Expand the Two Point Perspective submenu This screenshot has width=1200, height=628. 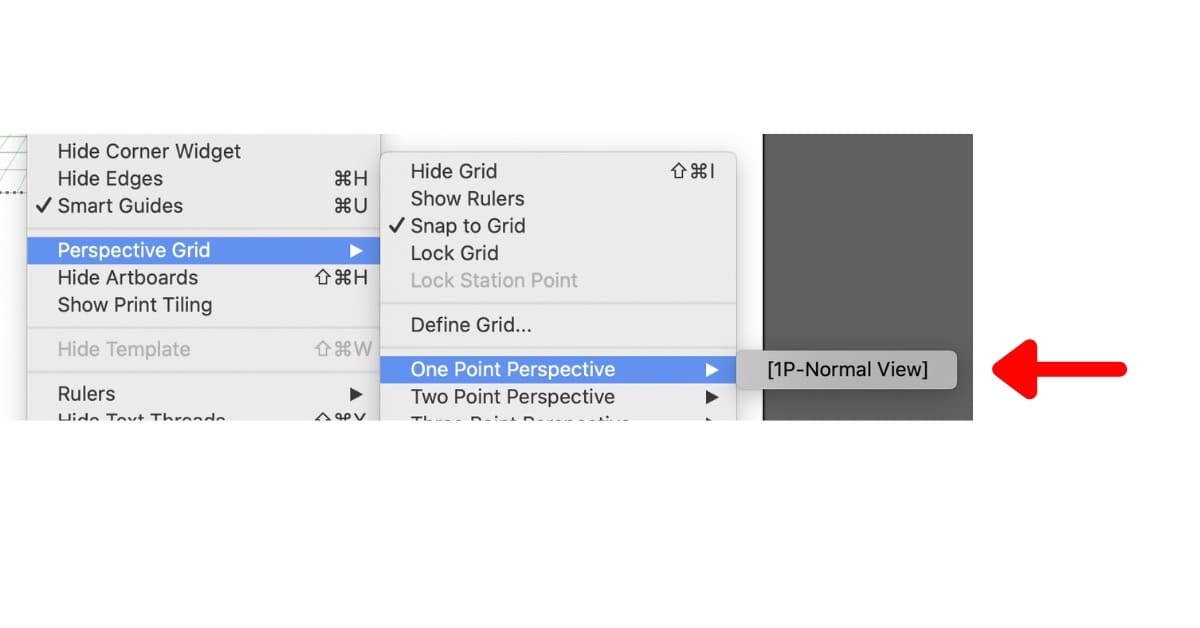(512, 397)
